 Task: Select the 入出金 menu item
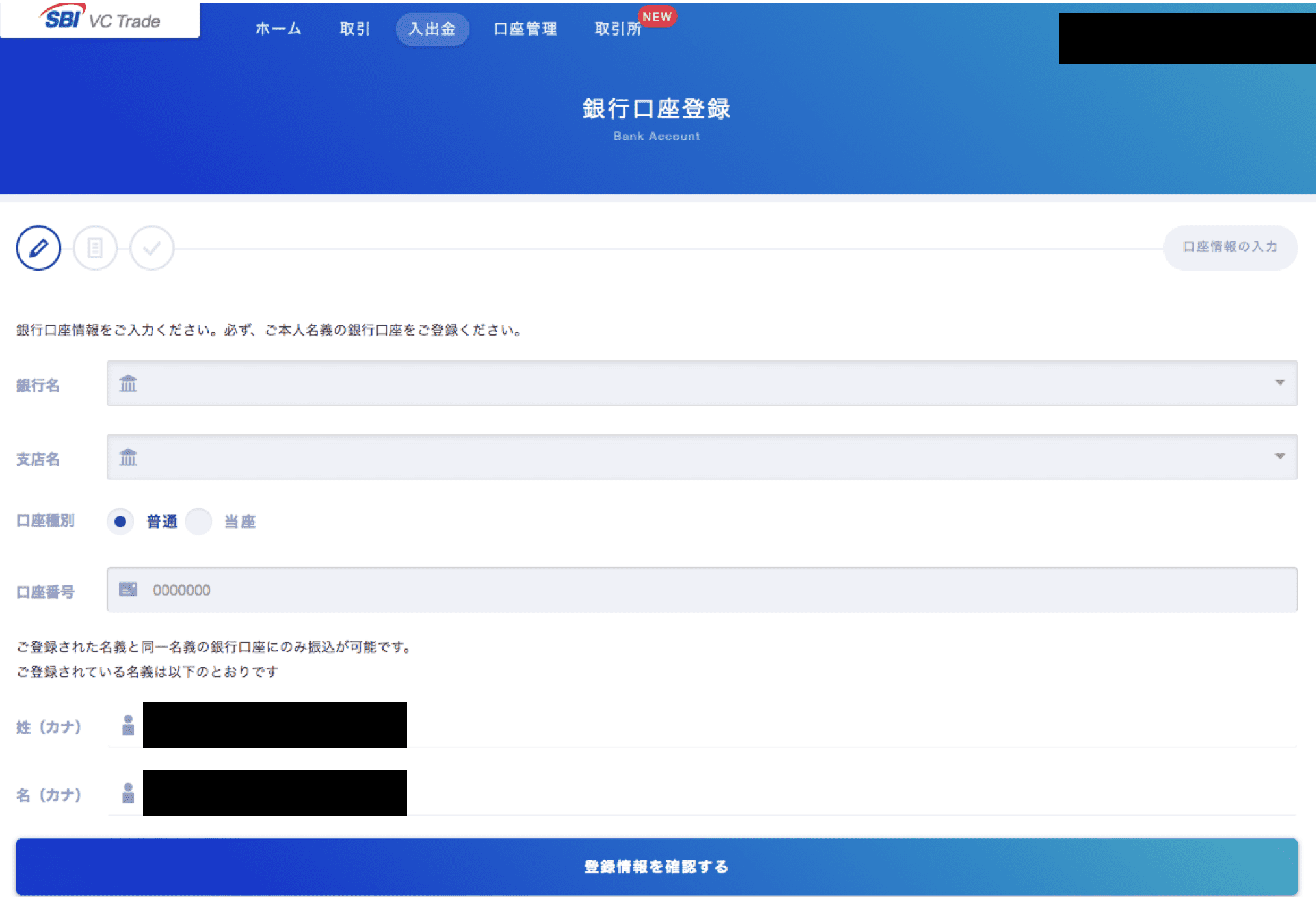click(x=432, y=29)
